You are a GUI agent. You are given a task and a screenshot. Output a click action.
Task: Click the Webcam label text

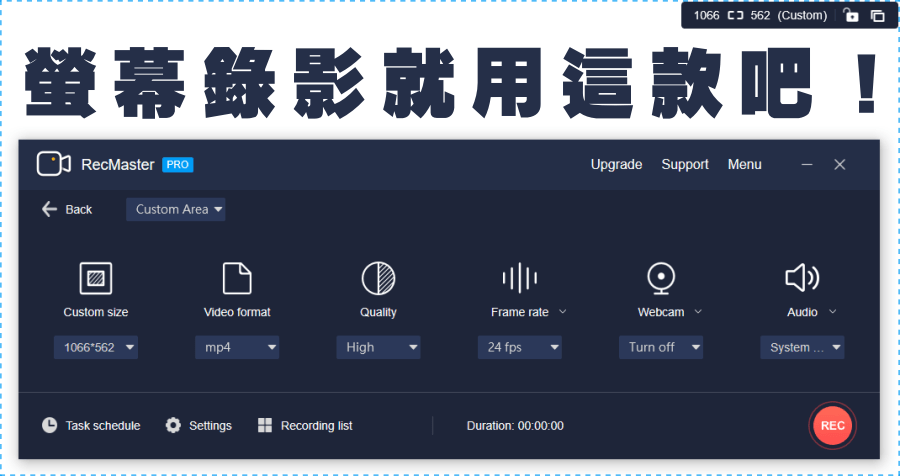tap(661, 312)
